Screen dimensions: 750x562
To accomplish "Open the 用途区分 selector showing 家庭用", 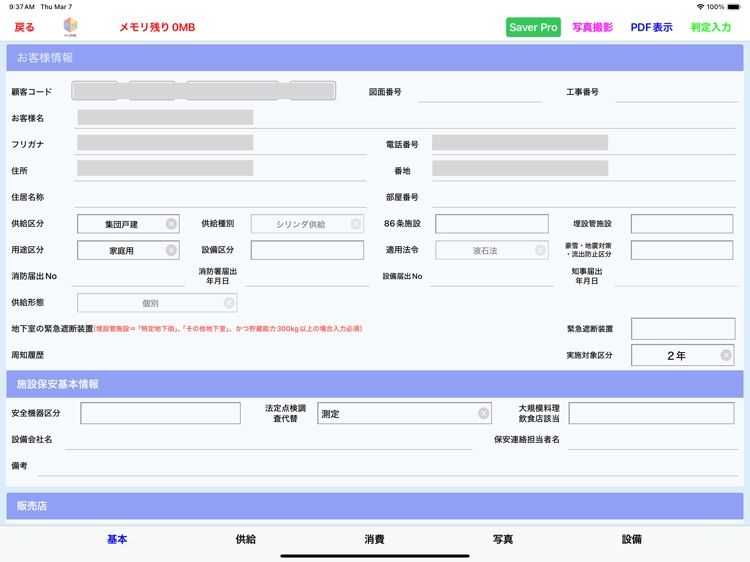I will click(128, 250).
